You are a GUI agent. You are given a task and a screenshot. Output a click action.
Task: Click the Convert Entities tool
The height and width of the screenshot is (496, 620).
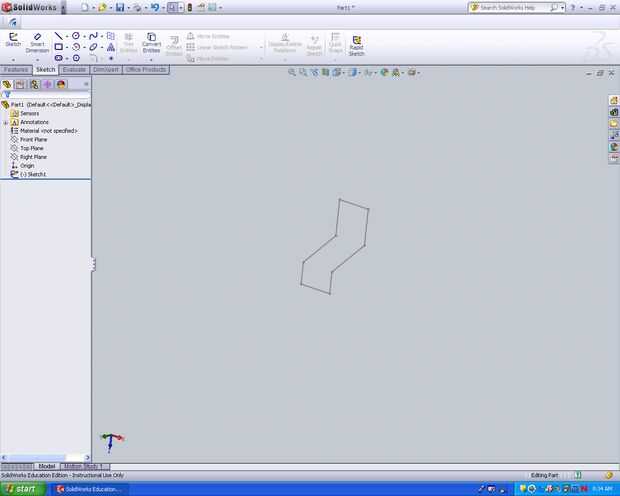click(x=151, y=43)
